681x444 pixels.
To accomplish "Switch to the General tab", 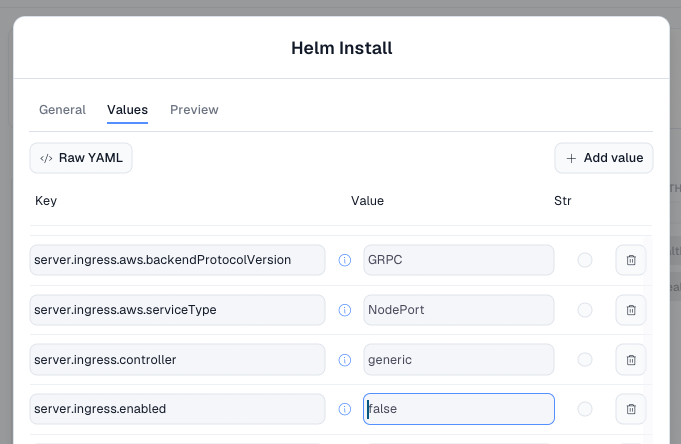I will (63, 109).
